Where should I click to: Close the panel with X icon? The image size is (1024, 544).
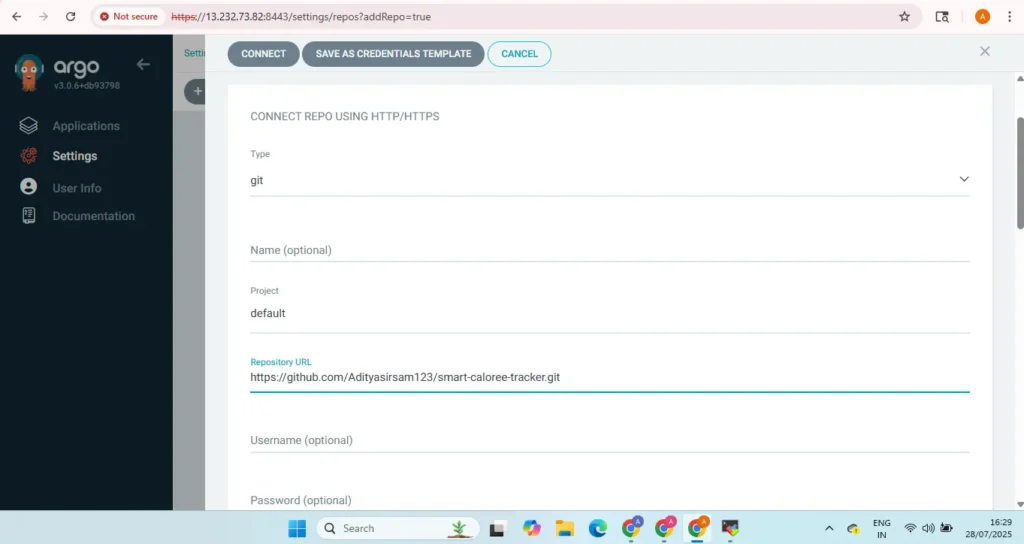(x=984, y=51)
